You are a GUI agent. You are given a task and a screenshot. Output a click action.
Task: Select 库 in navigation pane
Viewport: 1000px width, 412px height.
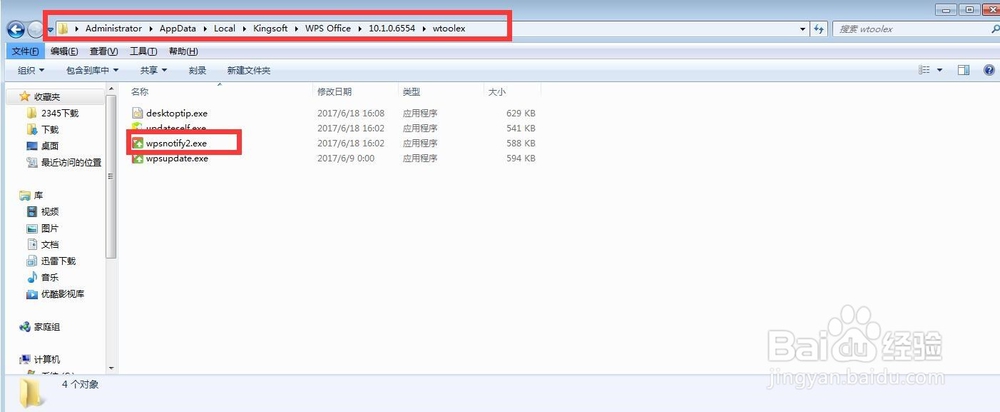[38, 195]
